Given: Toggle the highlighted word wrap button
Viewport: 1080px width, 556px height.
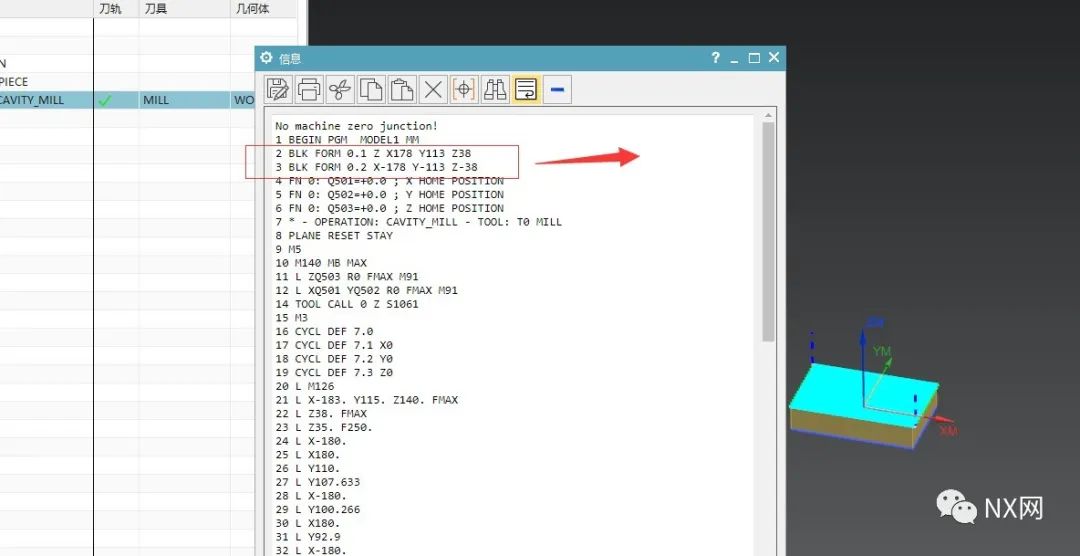Looking at the screenshot, I should click(525, 90).
